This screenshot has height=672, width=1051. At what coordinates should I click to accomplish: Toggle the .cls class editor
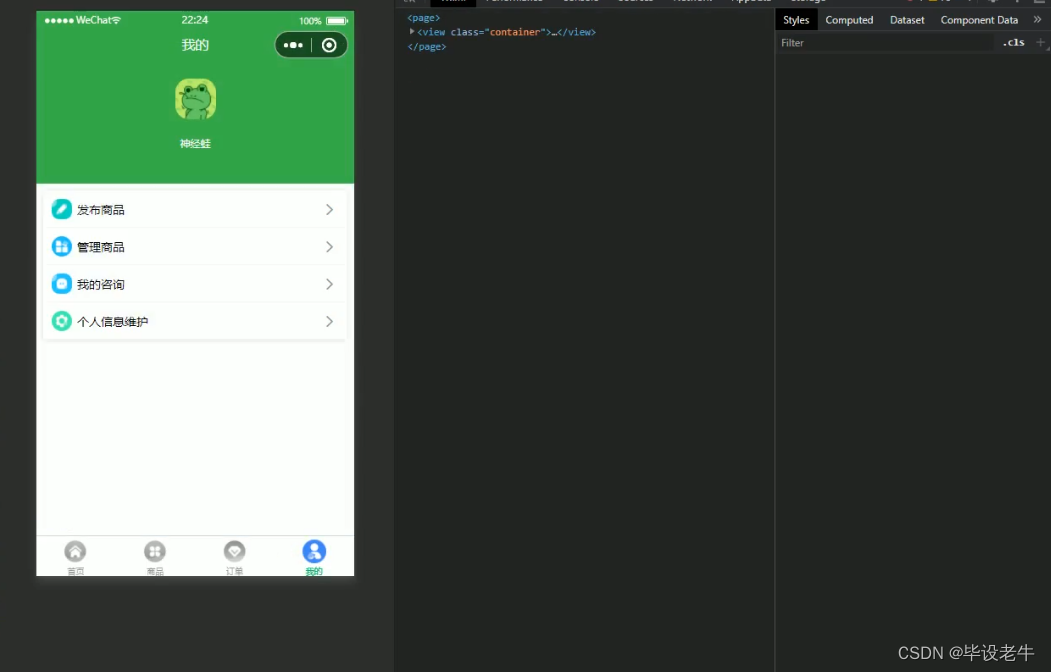(1013, 42)
